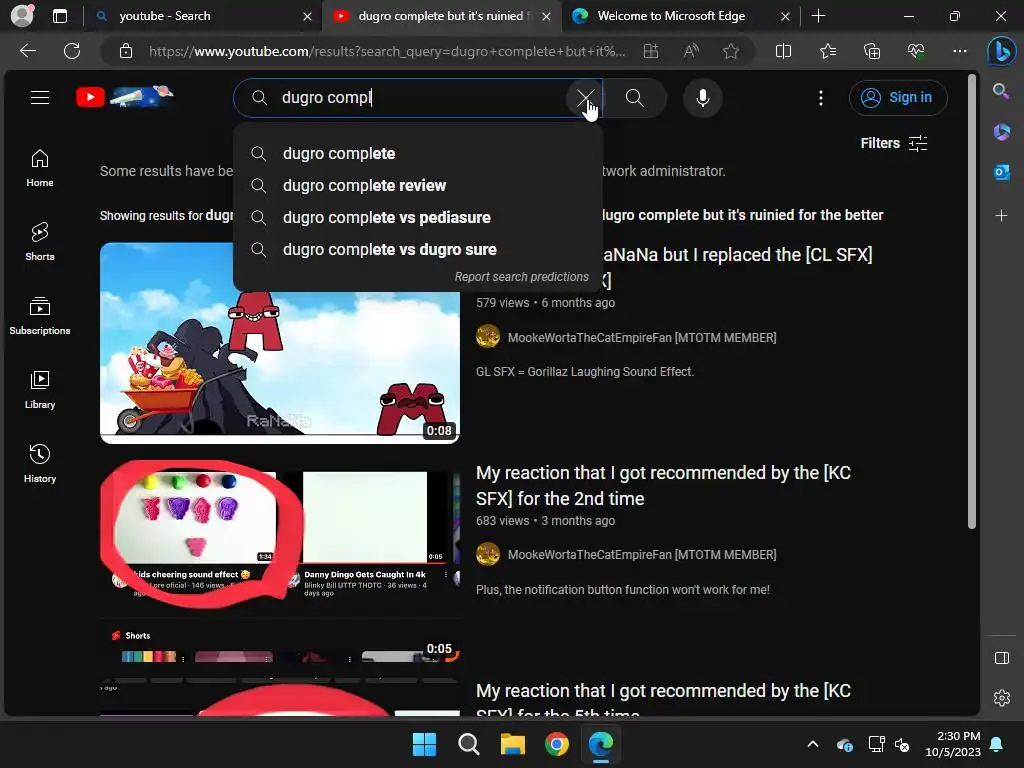The height and width of the screenshot is (768, 1024).
Task: Open YouTube settings three-dot menu
Action: (x=821, y=98)
